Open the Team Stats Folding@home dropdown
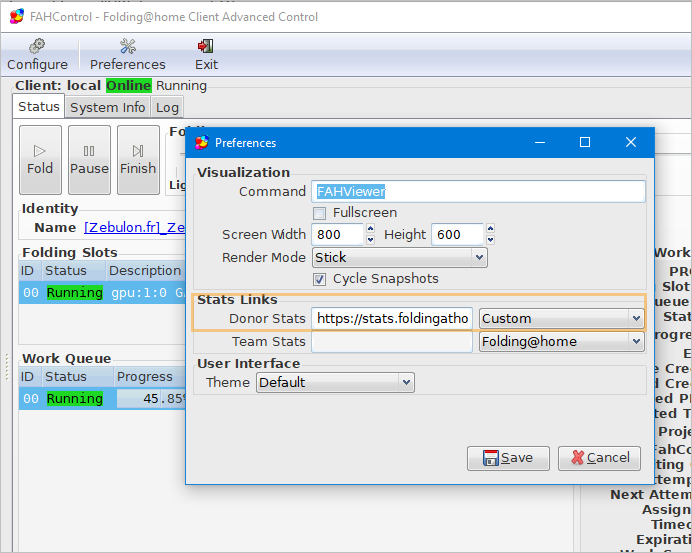This screenshot has height=553, width=692. click(x=561, y=341)
